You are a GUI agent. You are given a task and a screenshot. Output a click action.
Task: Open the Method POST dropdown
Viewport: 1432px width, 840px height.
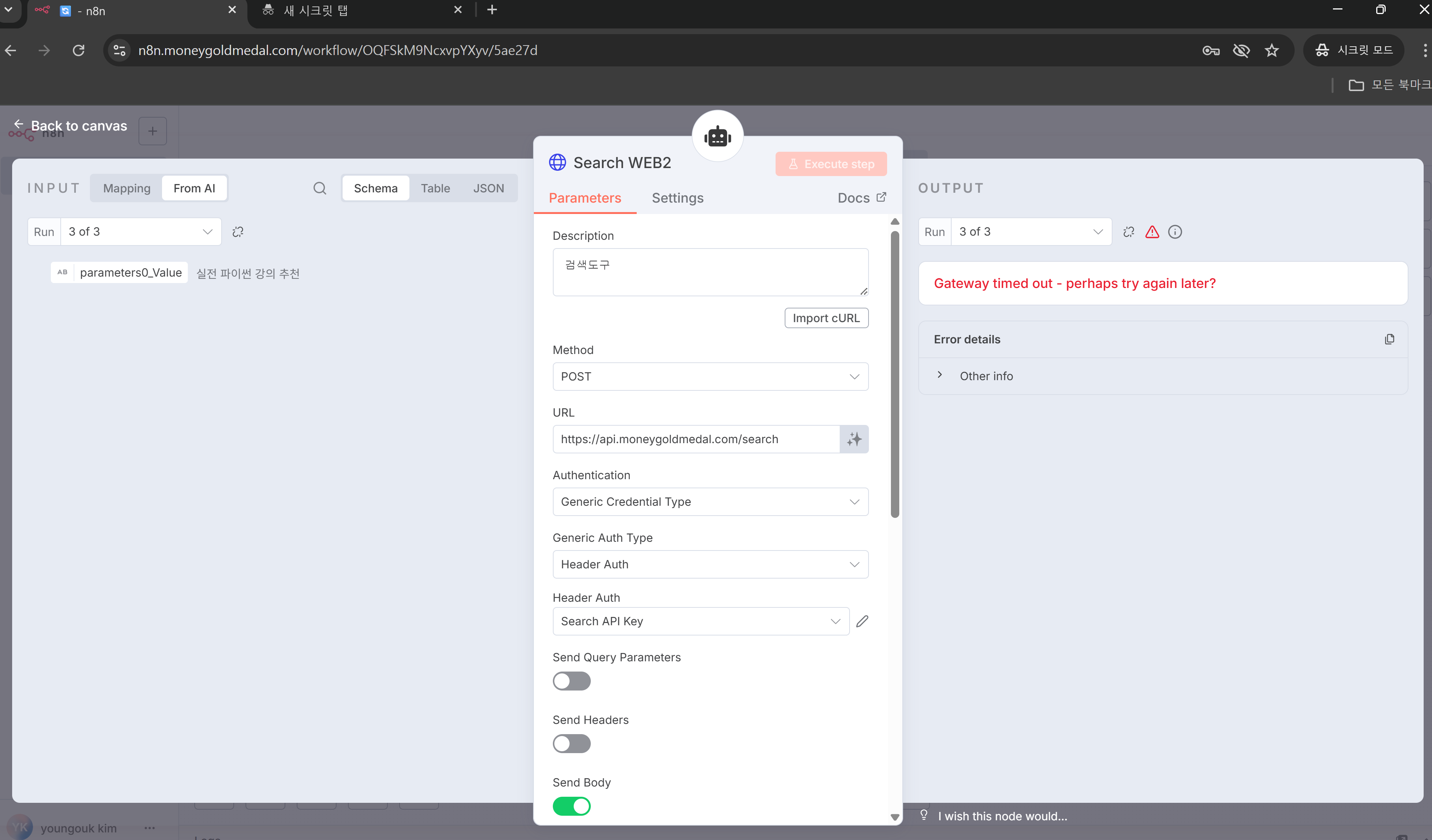tap(710, 377)
